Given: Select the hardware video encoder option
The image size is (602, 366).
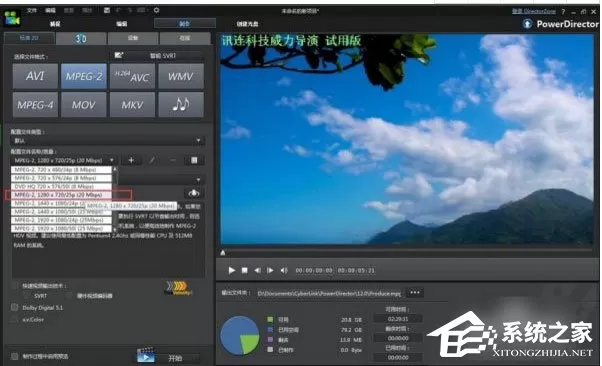Looking at the screenshot, I should point(69,296).
